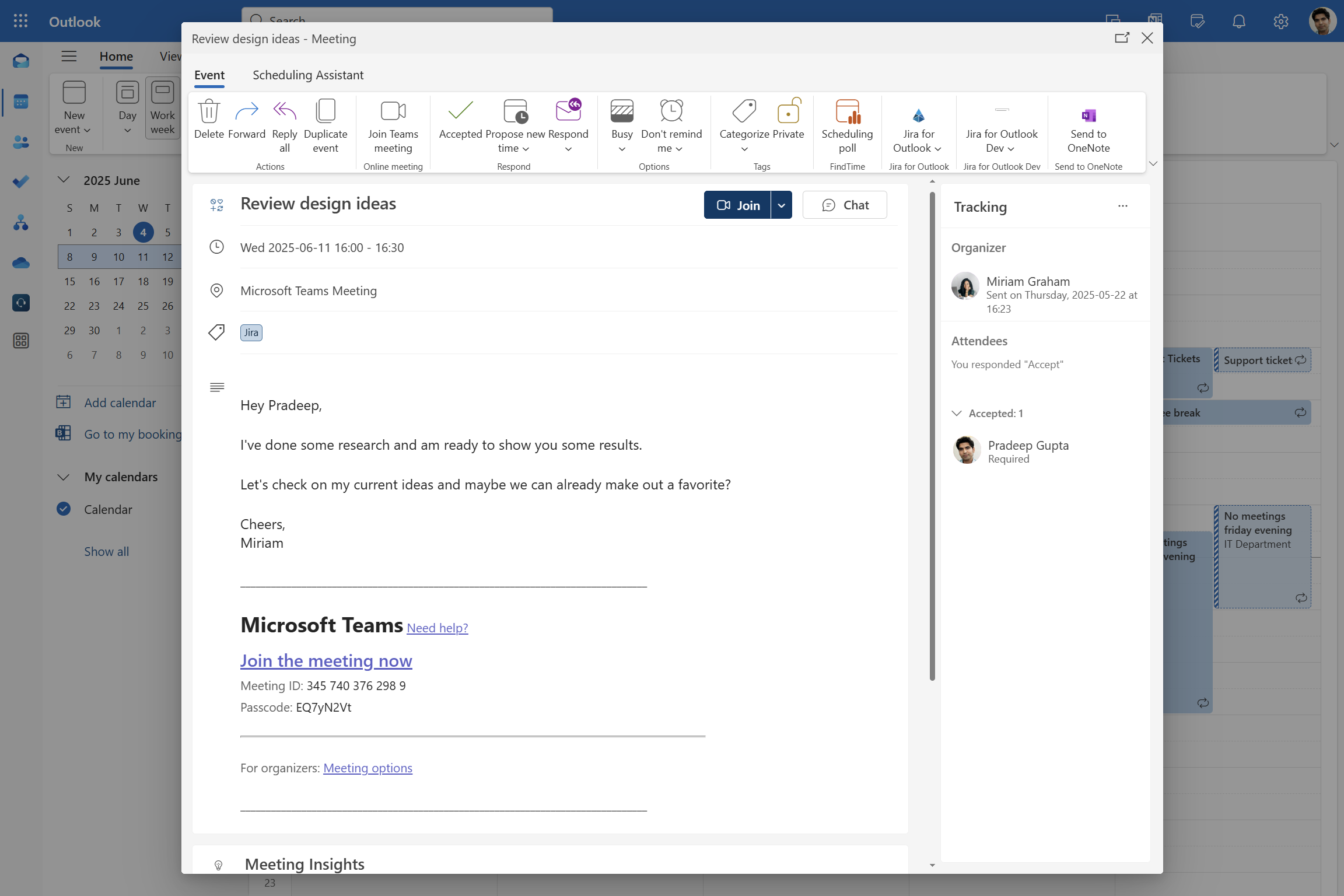Click the Join Teams meeting camera icon
Image resolution: width=1344 pixels, height=896 pixels.
coord(393,111)
